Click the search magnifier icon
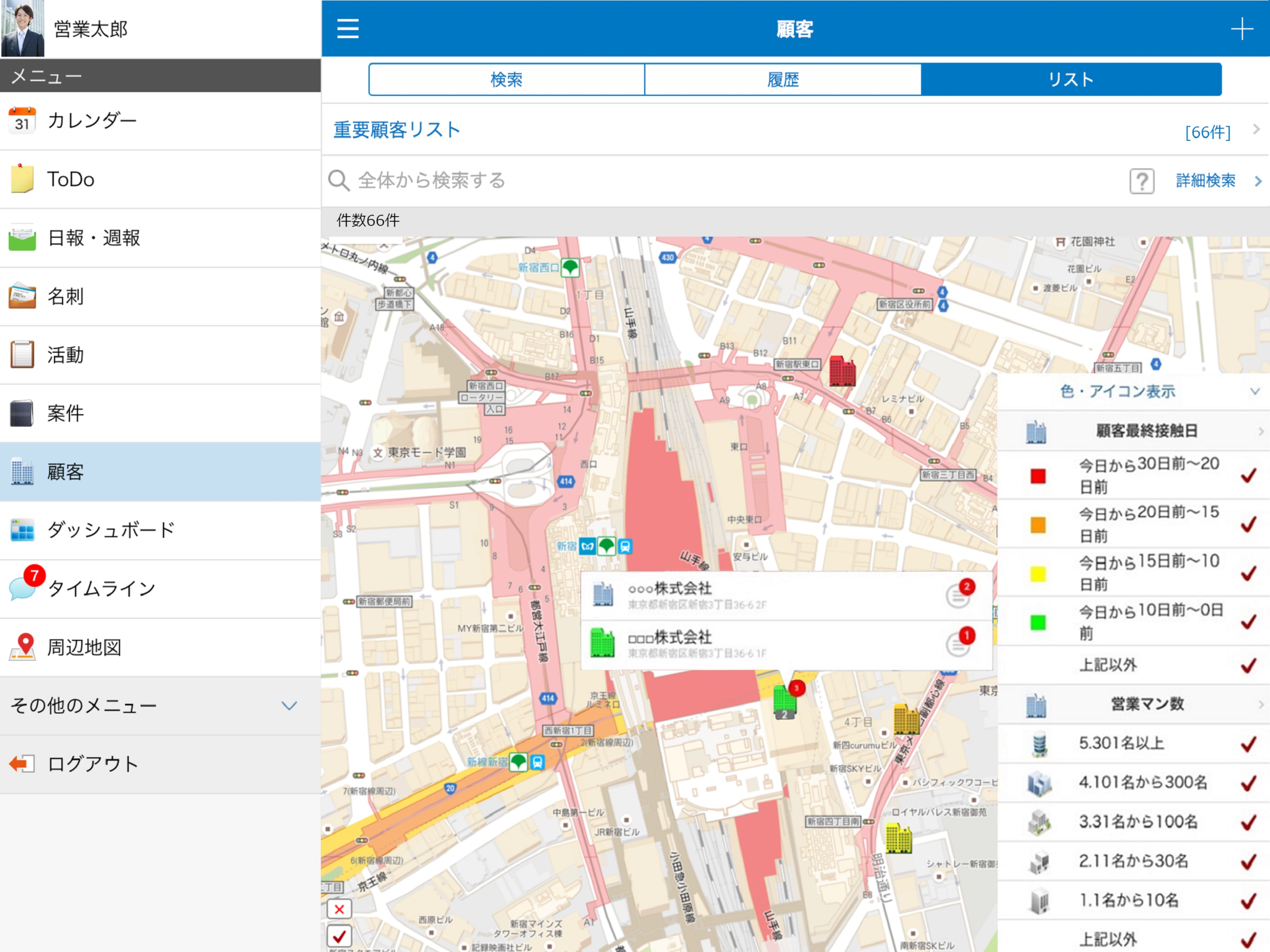1270x952 pixels. [x=339, y=180]
